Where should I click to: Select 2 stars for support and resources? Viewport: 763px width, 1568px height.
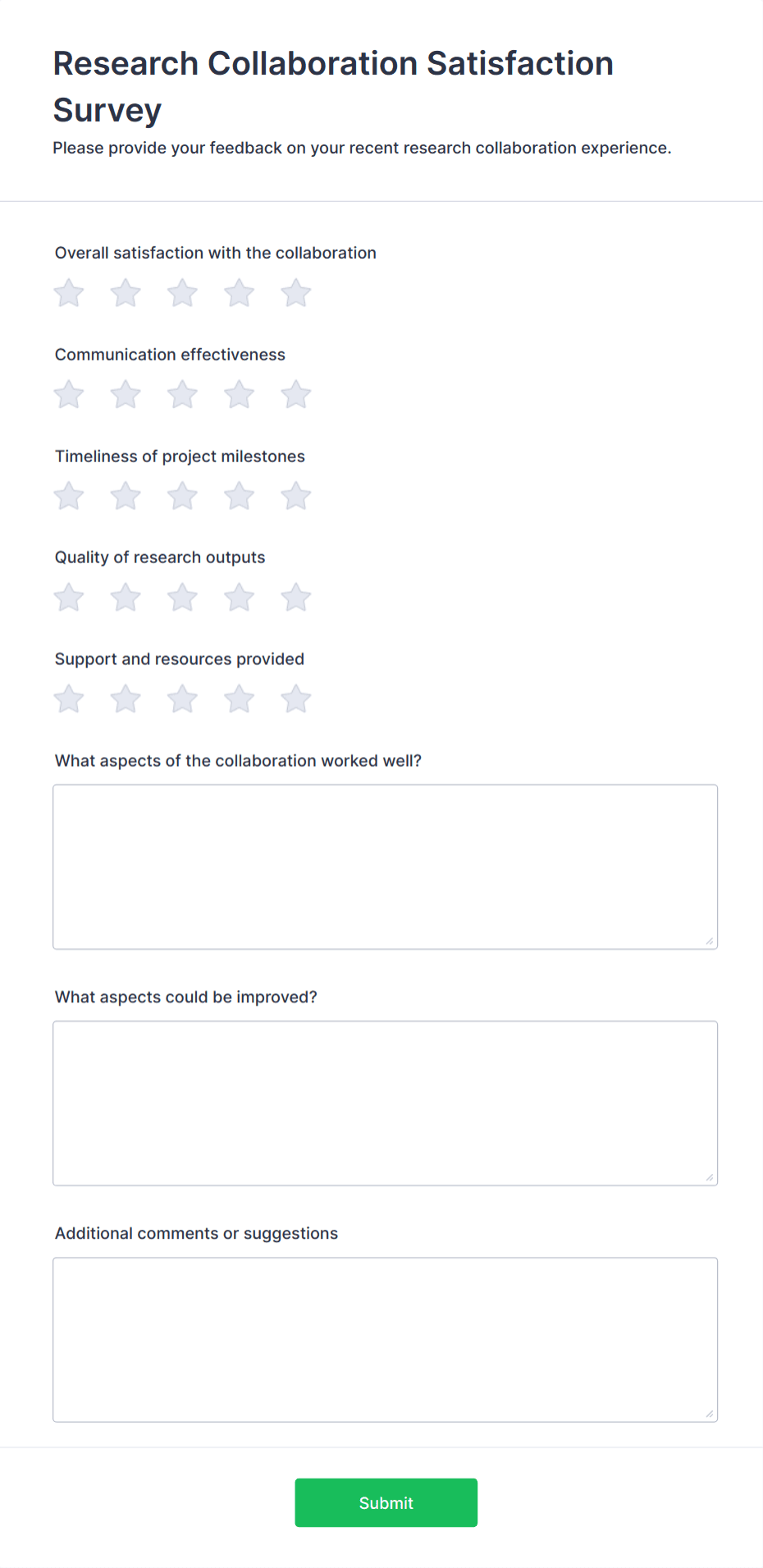click(125, 699)
